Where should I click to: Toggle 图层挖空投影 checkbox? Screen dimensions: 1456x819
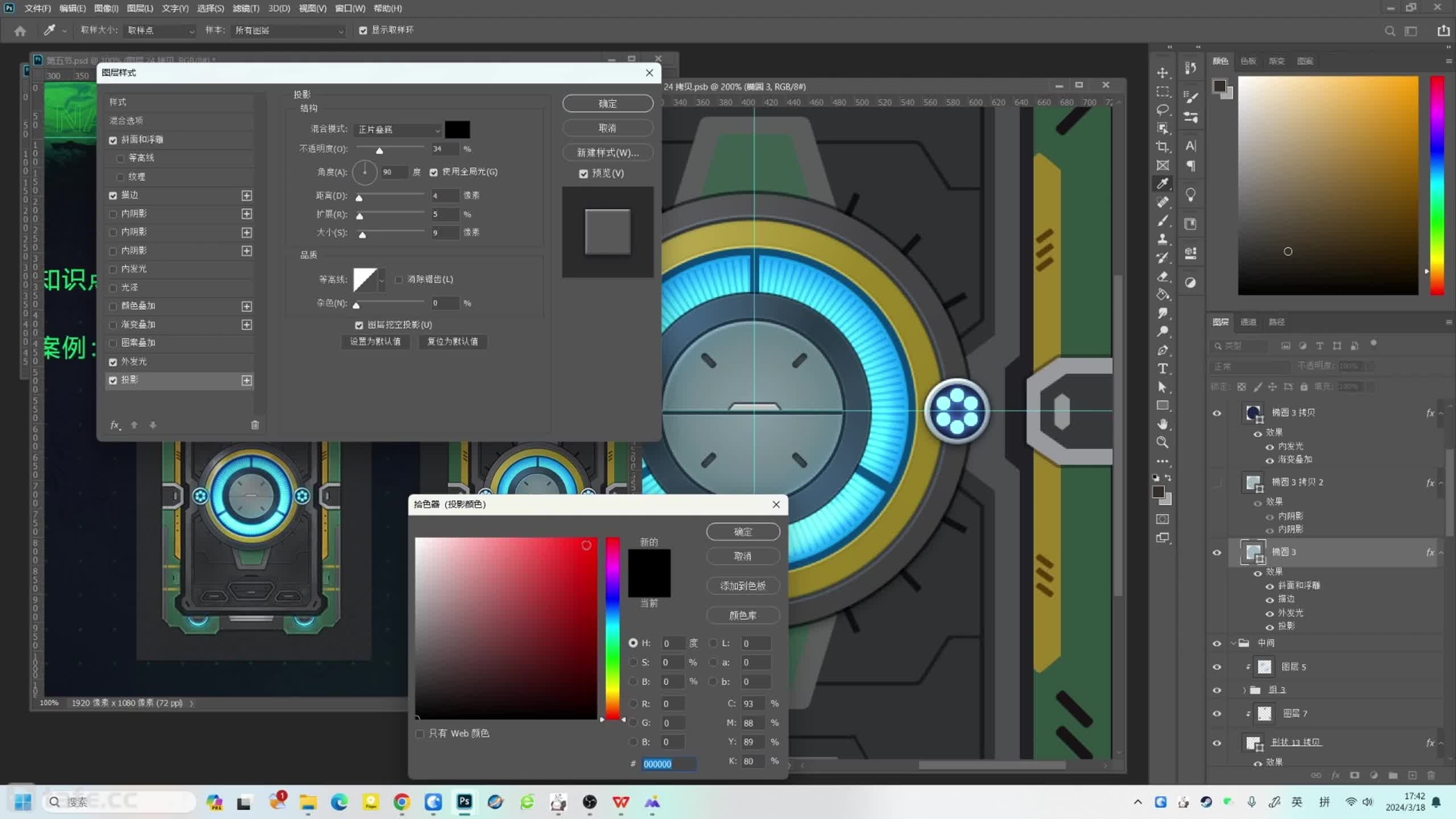359,325
